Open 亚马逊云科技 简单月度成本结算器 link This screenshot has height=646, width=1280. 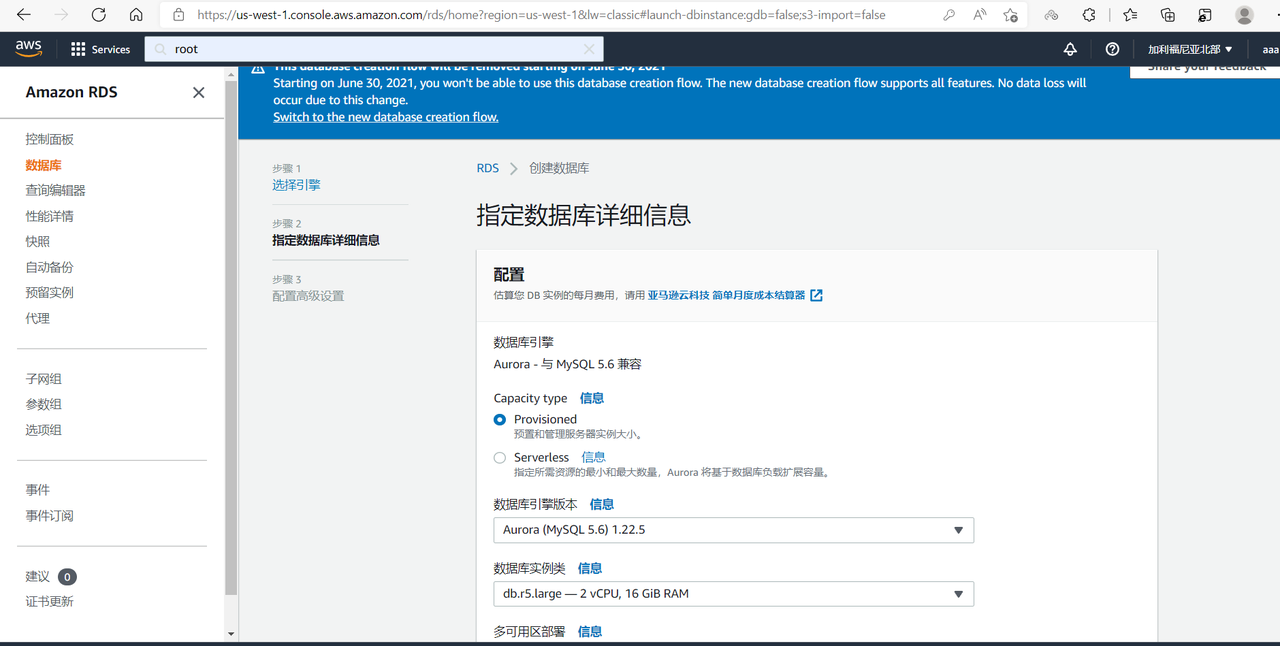tap(726, 295)
